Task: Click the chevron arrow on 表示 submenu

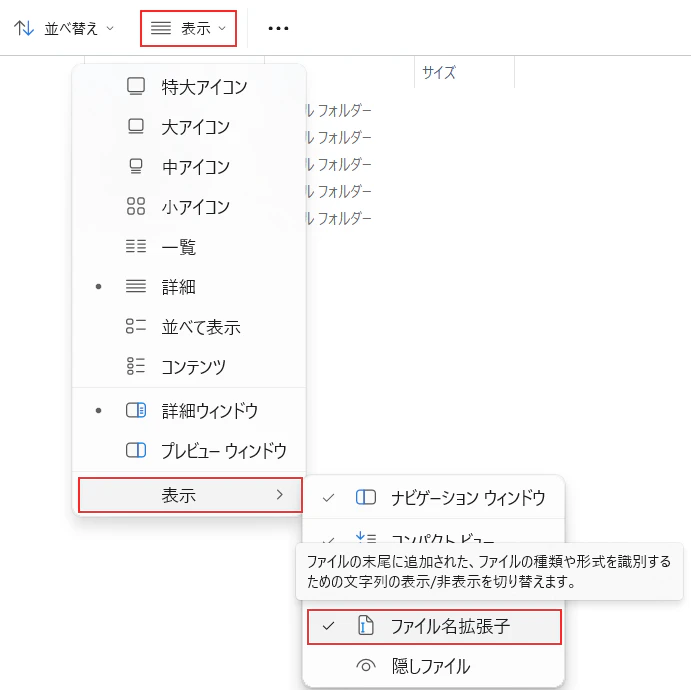Action: pos(279,495)
